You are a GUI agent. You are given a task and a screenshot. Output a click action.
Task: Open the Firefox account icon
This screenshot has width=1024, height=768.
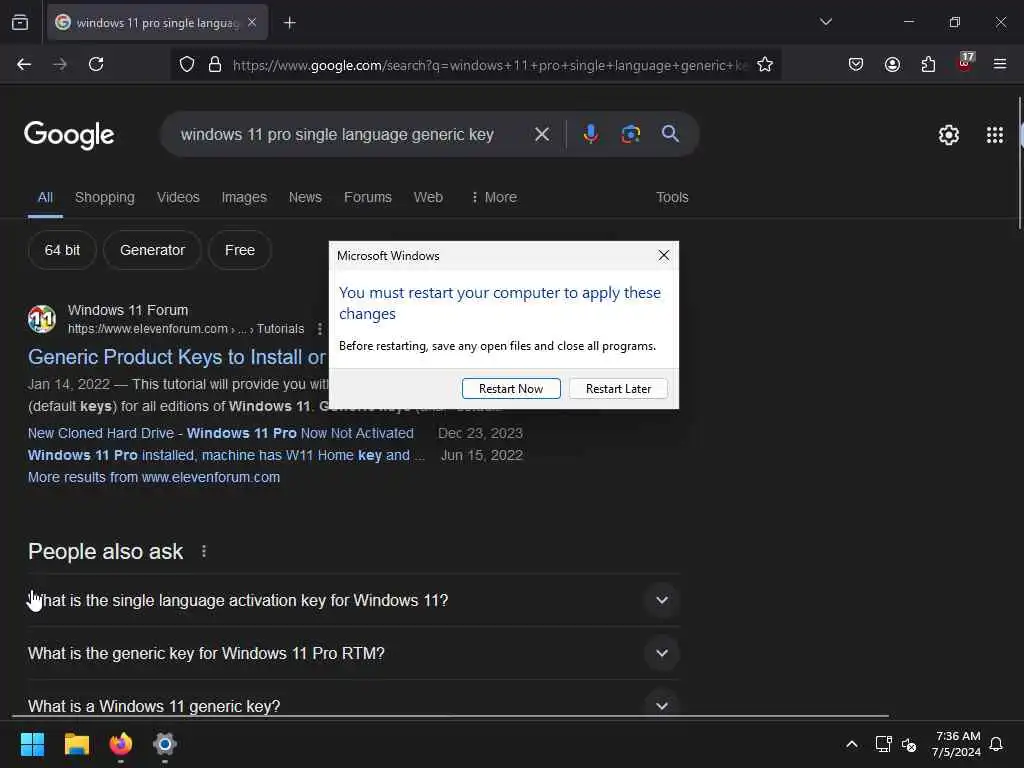pos(892,64)
